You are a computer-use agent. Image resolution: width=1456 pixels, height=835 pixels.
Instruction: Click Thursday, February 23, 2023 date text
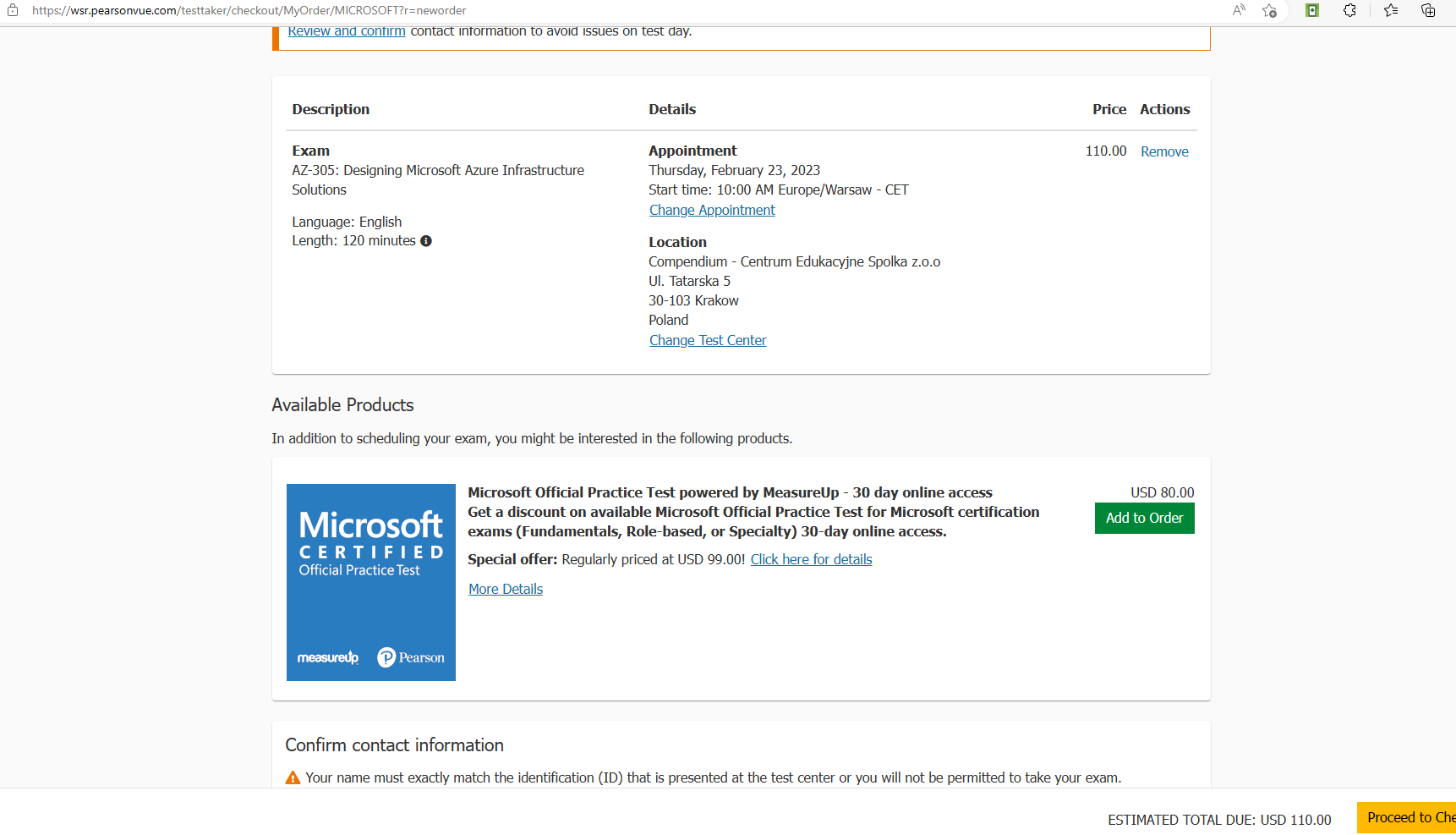tap(734, 170)
